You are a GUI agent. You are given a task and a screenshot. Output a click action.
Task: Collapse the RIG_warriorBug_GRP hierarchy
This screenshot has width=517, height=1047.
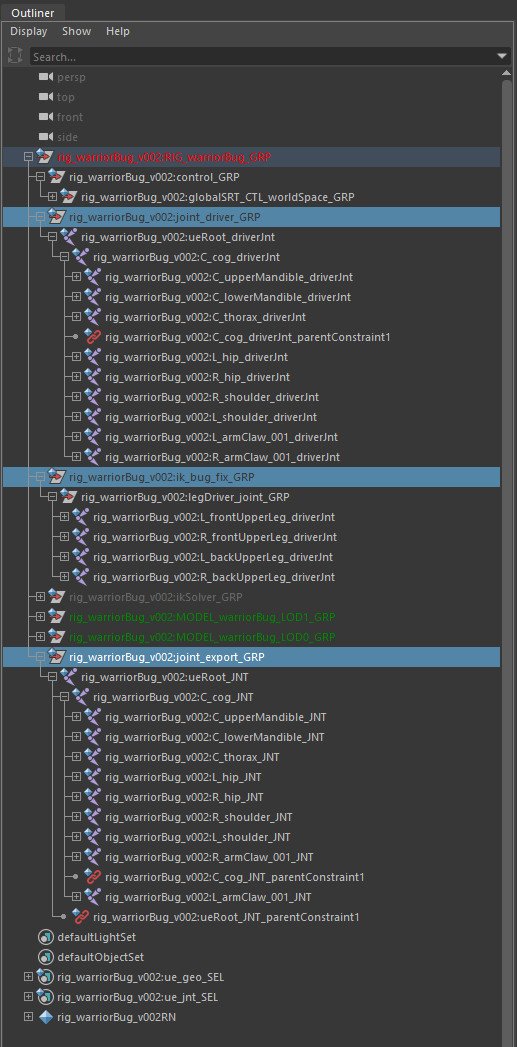click(x=28, y=157)
